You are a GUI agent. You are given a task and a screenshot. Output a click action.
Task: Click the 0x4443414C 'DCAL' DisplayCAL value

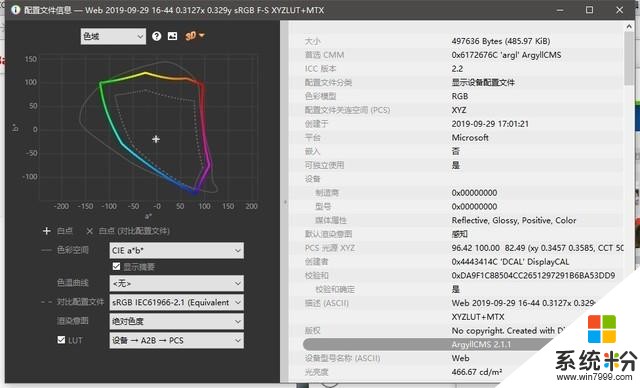510,262
